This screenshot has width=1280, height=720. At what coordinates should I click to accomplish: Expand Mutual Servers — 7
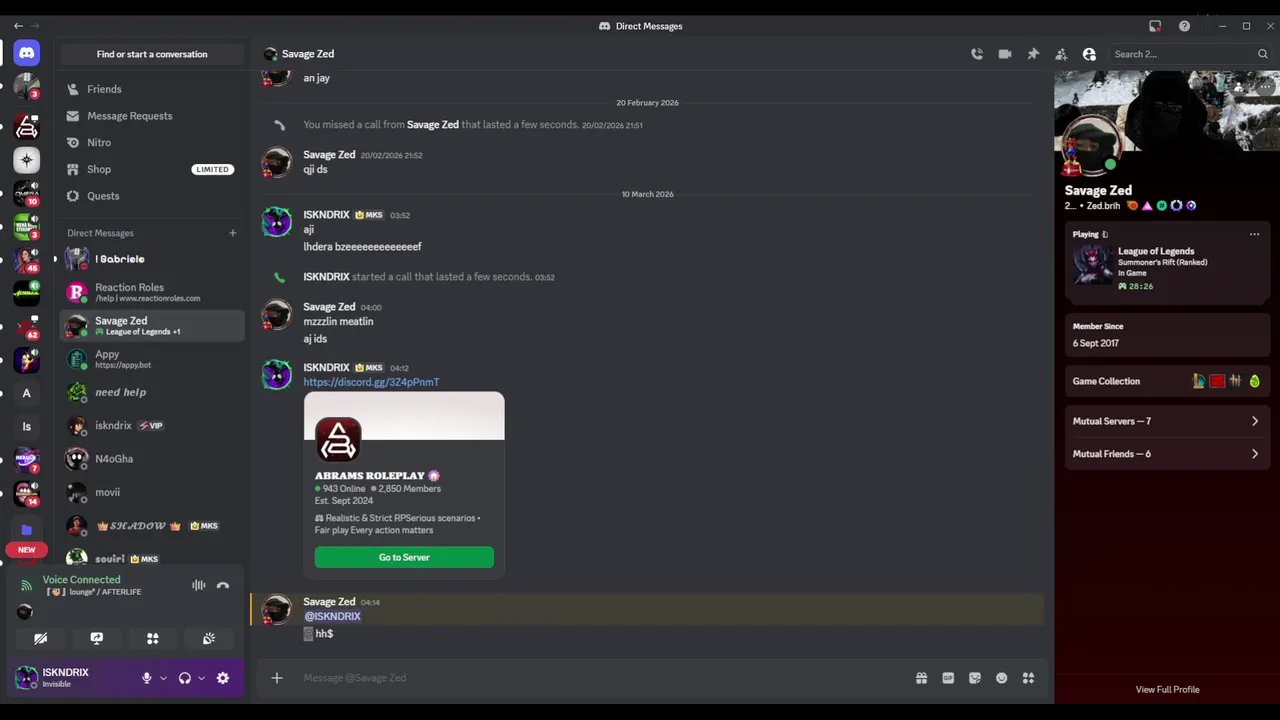1166,421
